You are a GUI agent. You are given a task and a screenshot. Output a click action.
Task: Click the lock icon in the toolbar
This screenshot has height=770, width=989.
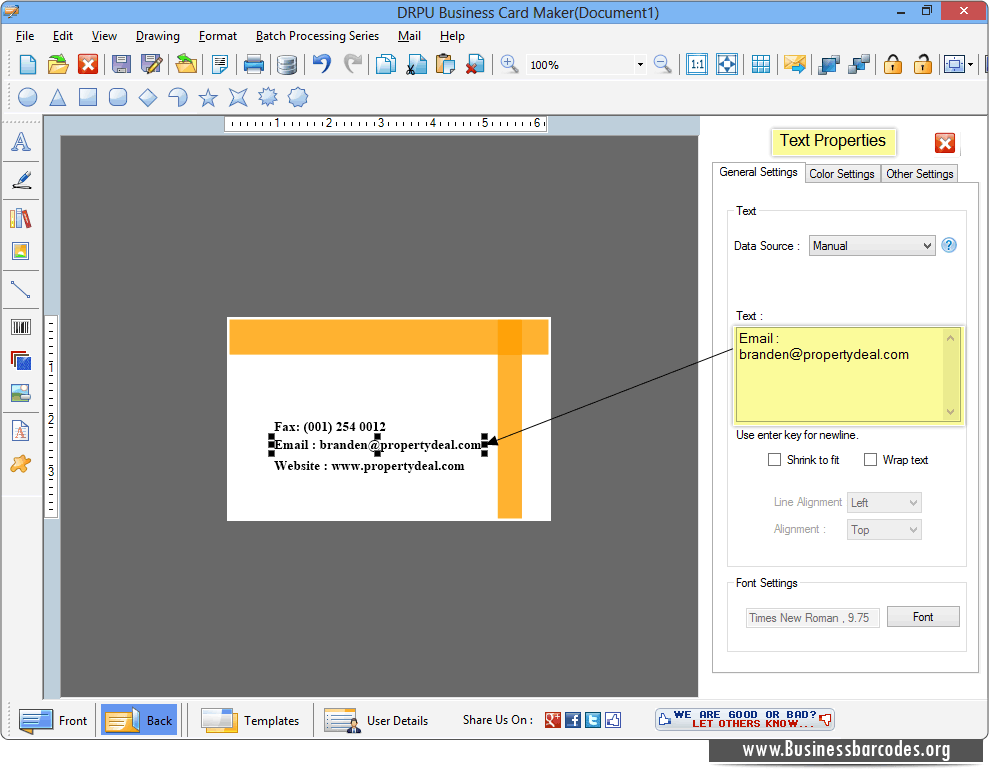[892, 64]
